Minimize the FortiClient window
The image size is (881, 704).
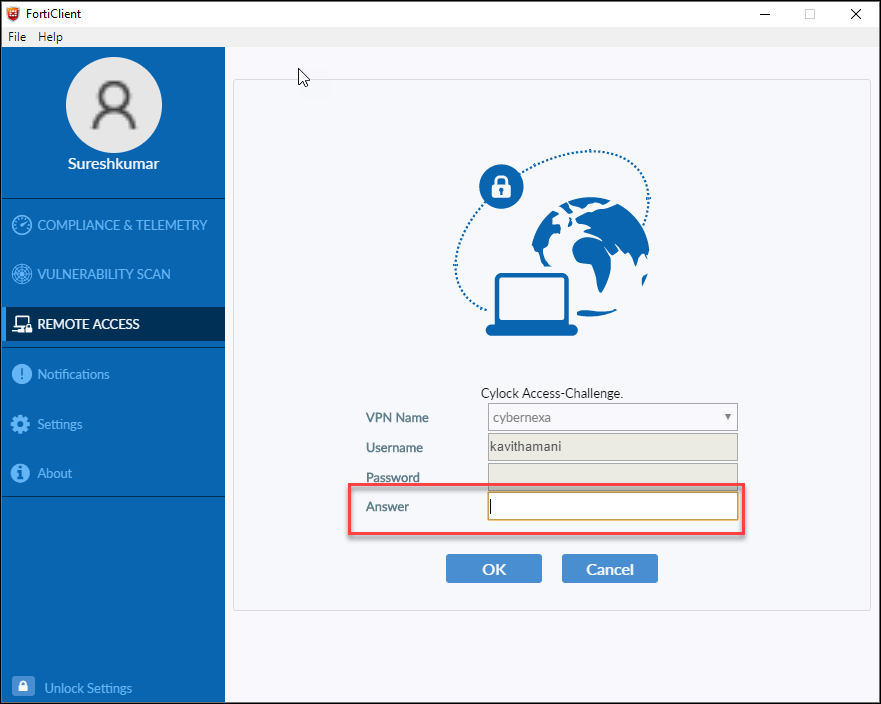(x=765, y=14)
